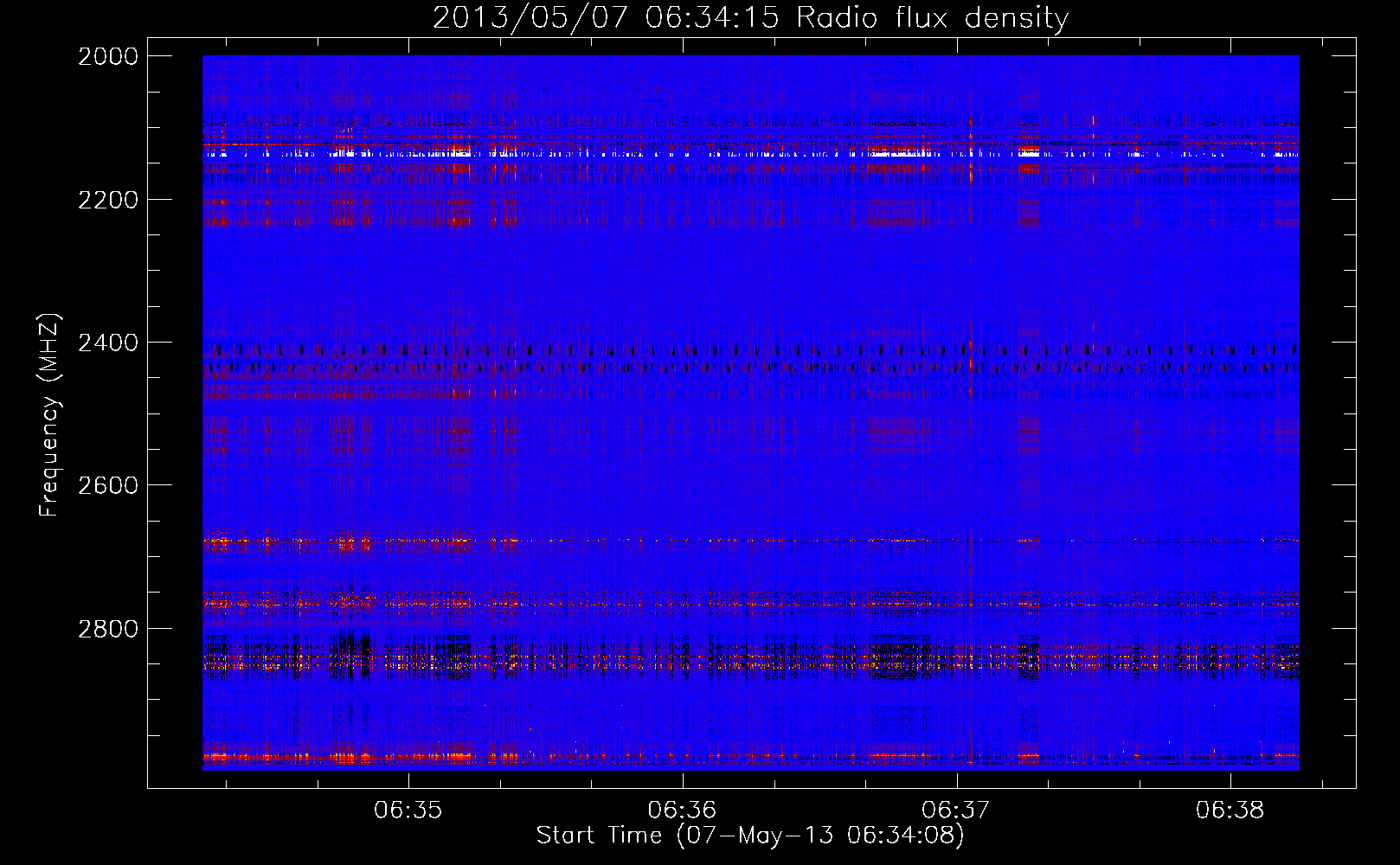Screen dimensions: 1400x865
Task: Select the '2000' frequency axis label
Action: [x=108, y=56]
